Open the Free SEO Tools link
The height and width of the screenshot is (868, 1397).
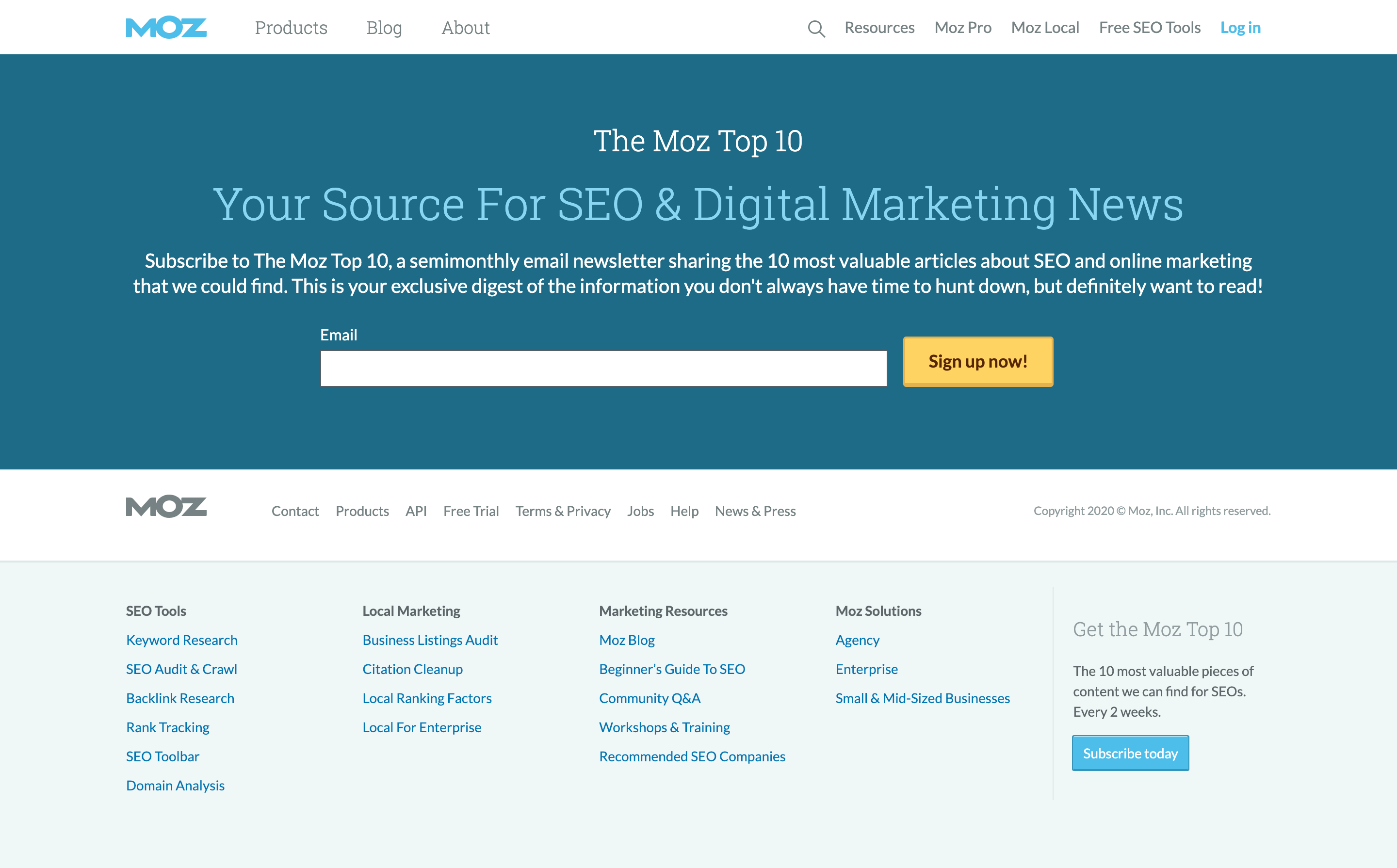[x=1150, y=28]
